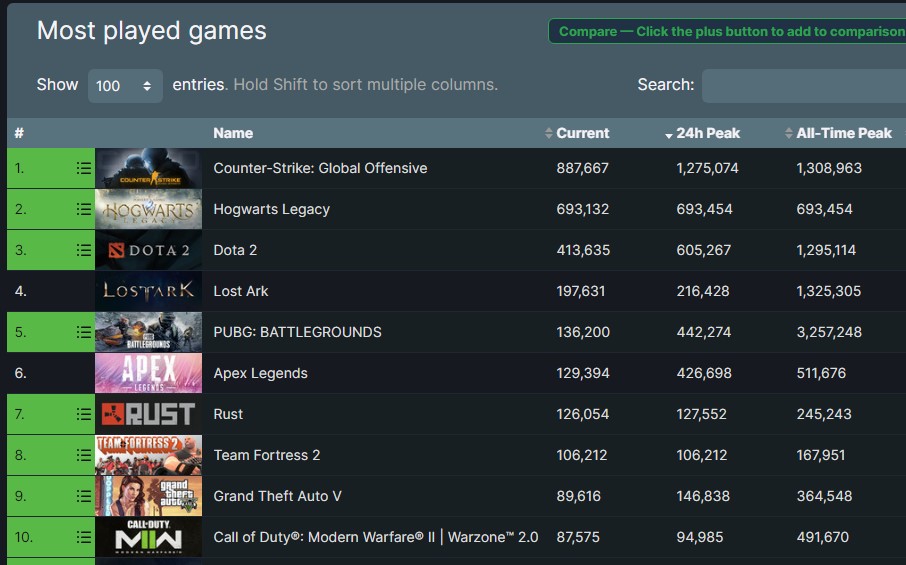Click all-time peak value 3,257,248
This screenshot has width=906, height=565.
coord(829,332)
